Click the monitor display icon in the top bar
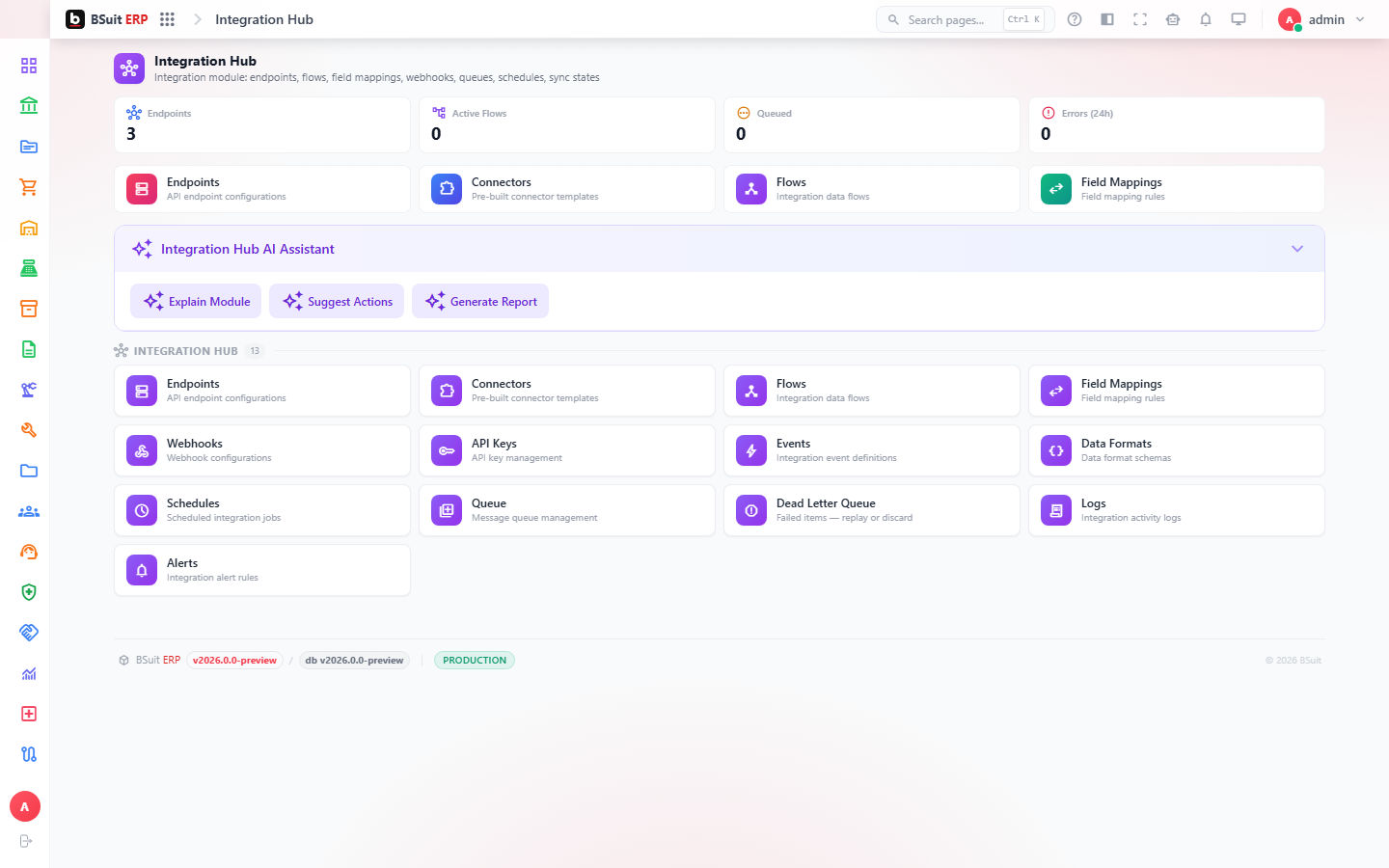The height and width of the screenshot is (868, 1389). (1239, 19)
